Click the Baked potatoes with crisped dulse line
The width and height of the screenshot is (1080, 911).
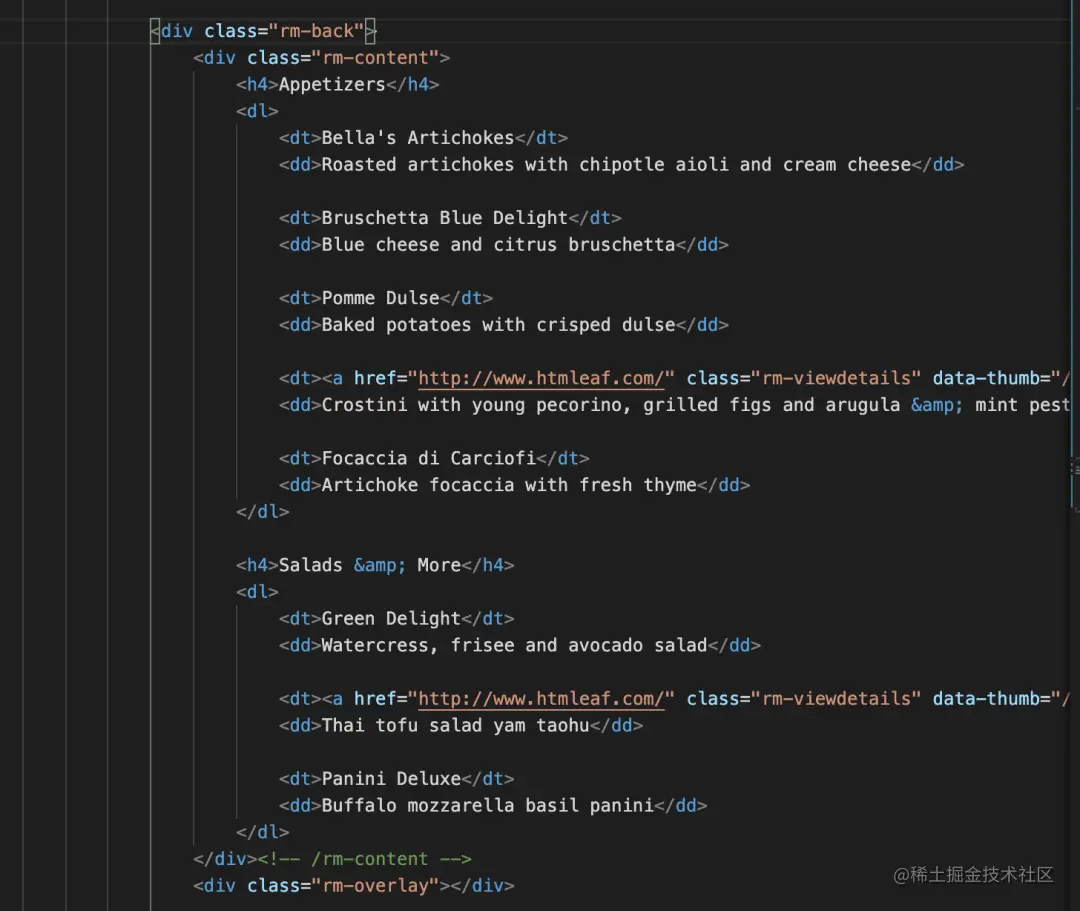503,325
